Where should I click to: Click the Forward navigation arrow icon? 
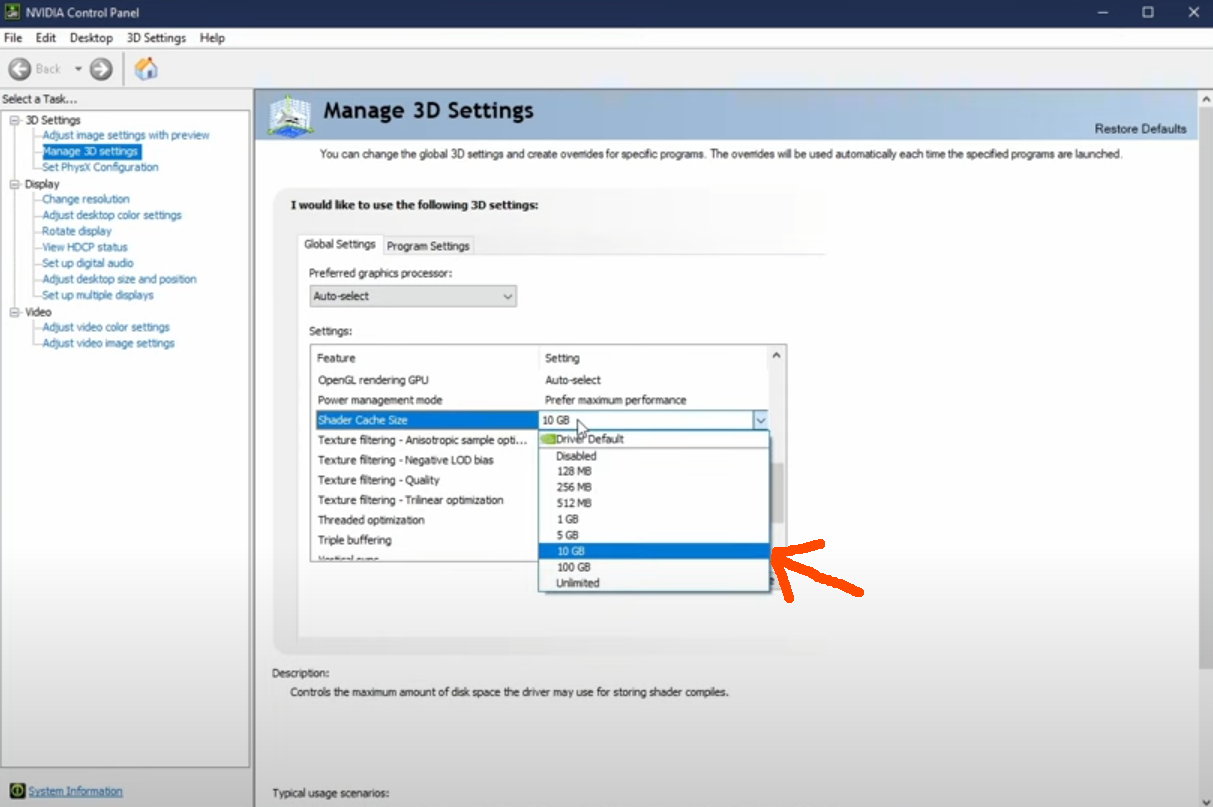coord(101,69)
